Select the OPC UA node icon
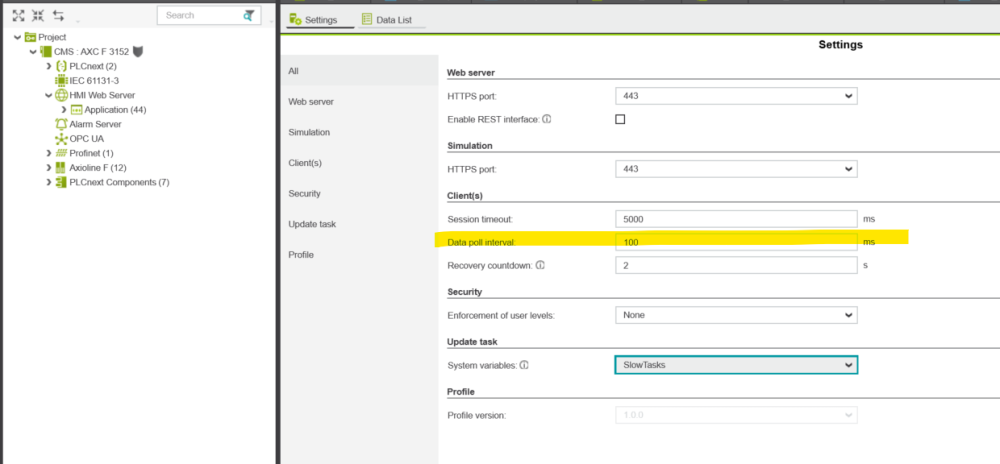The image size is (1000, 464). [x=61, y=138]
